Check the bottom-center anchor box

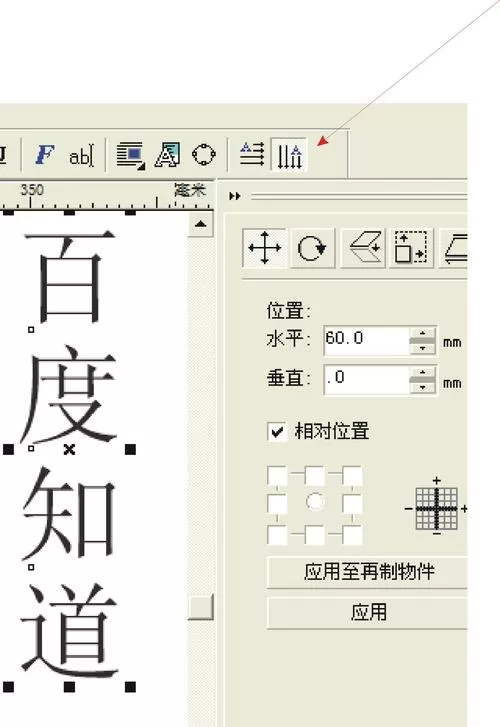coord(315,535)
